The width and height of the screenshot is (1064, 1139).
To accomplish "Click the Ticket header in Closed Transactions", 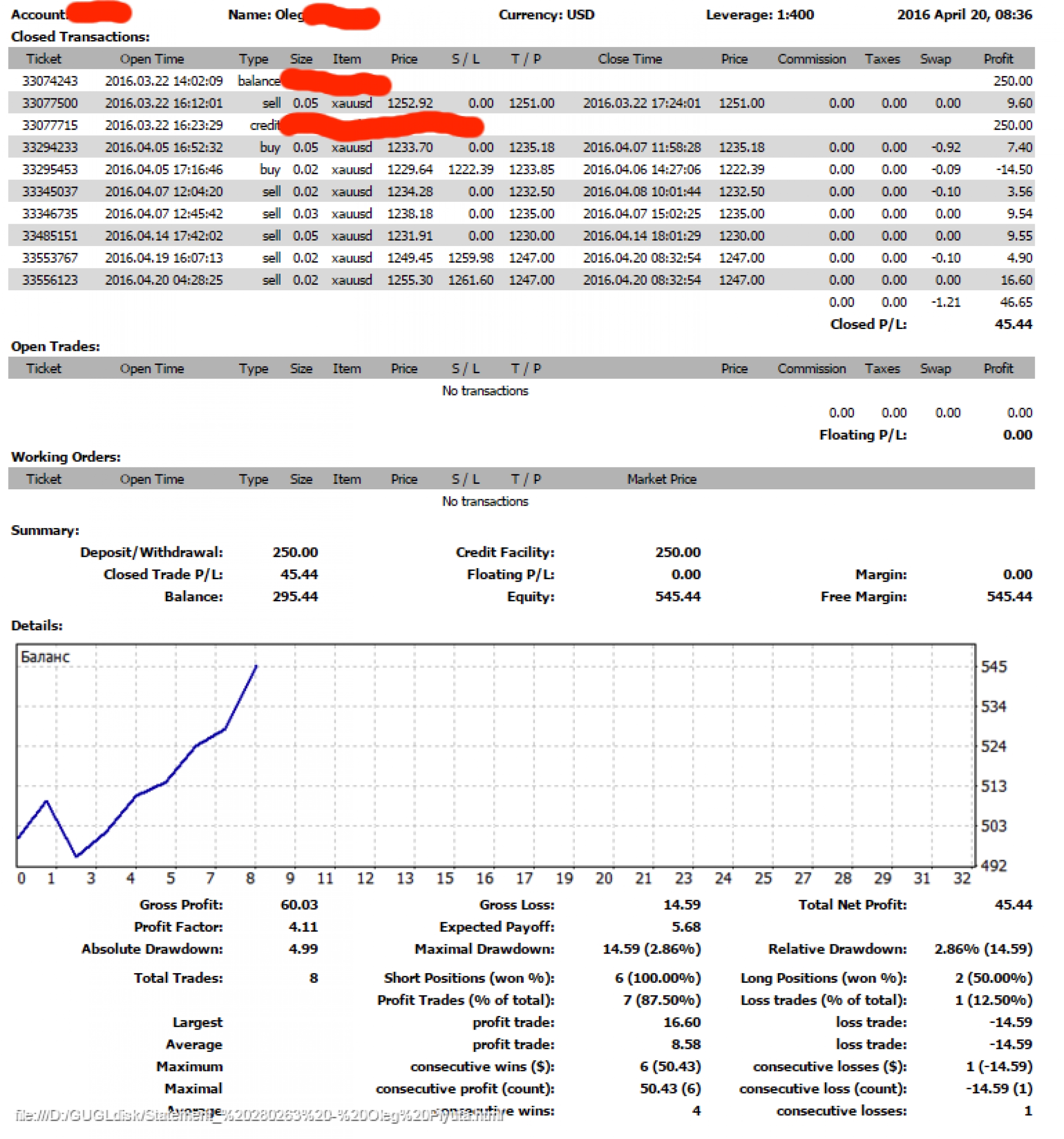I will point(44,59).
